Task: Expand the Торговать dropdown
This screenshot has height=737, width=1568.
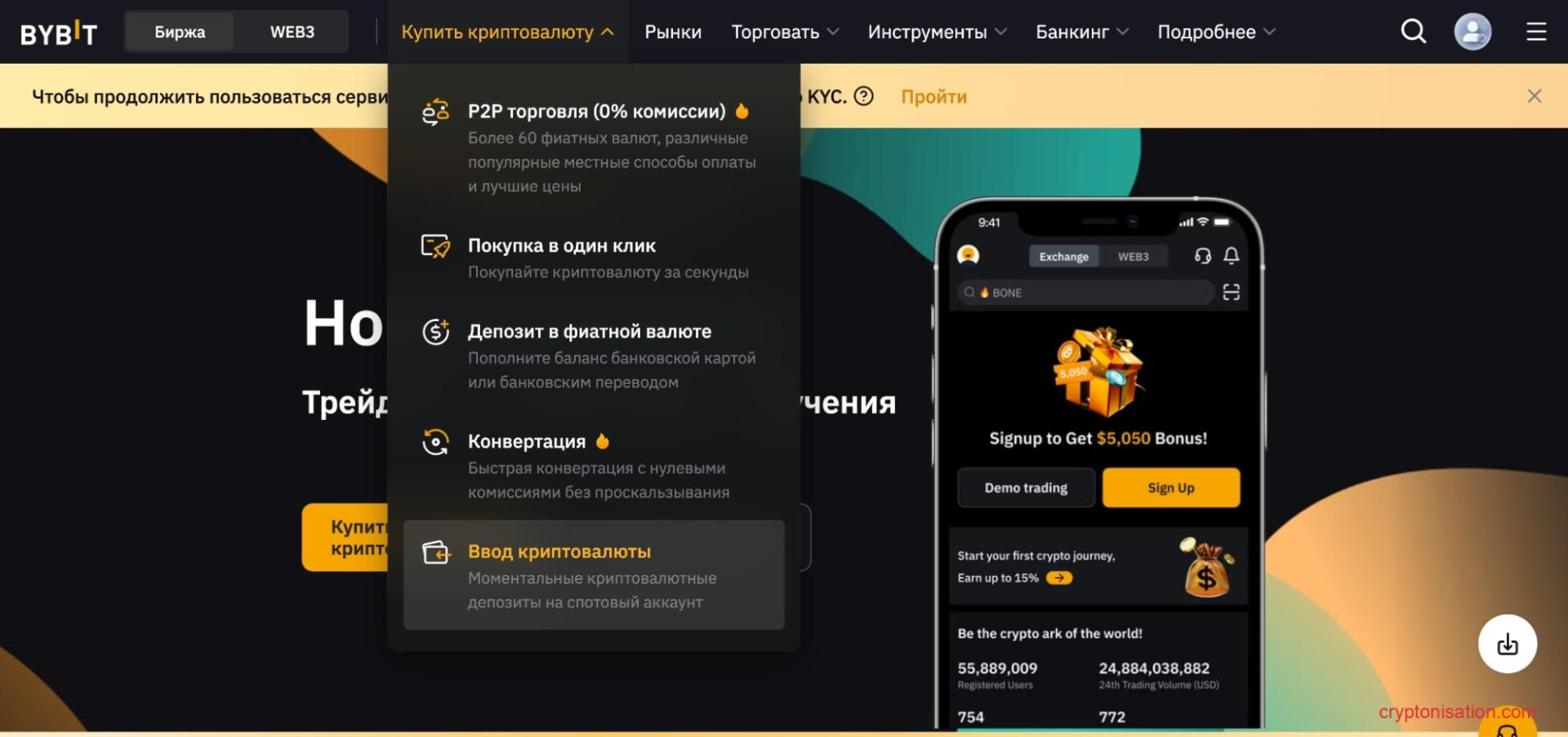Action: point(785,32)
